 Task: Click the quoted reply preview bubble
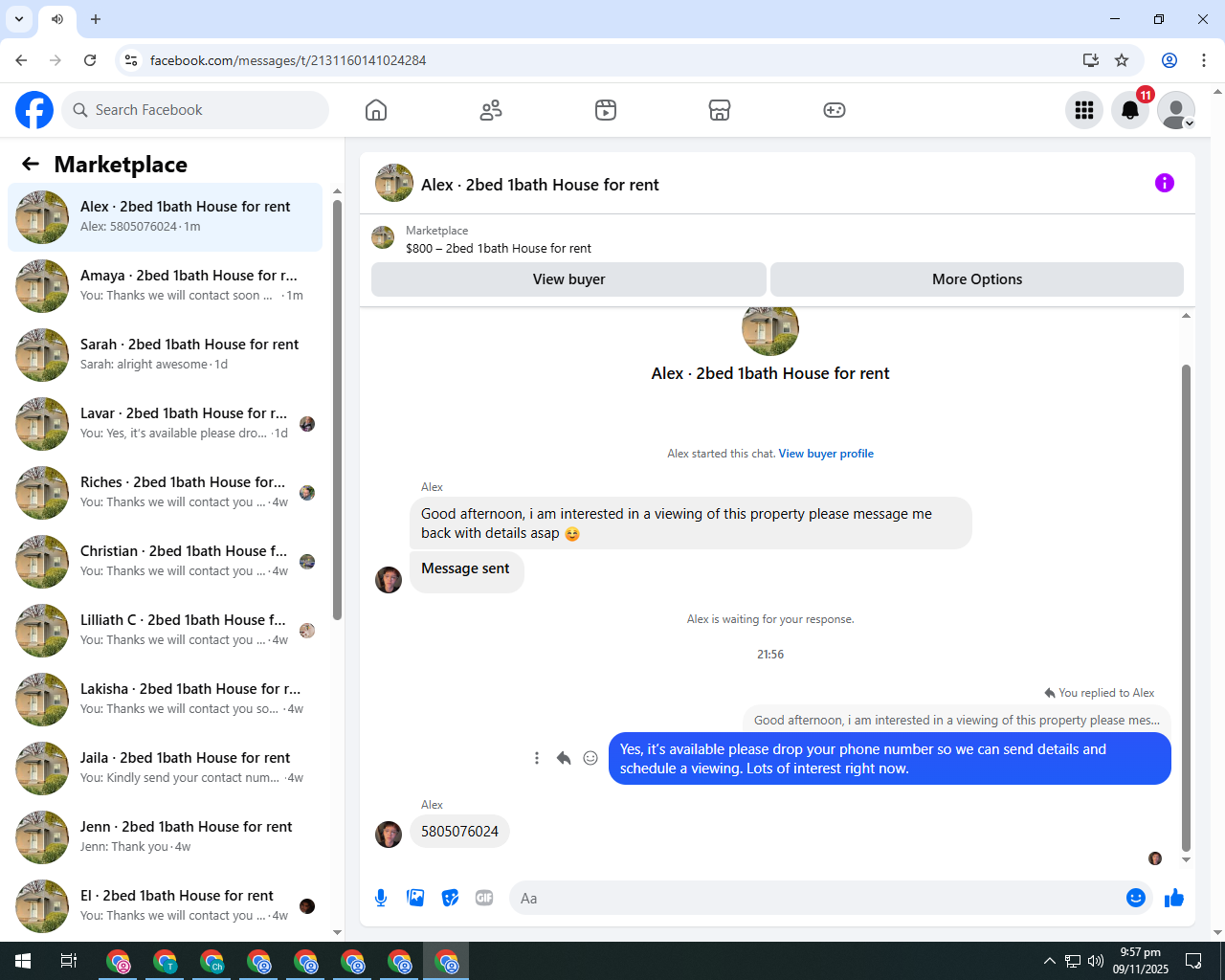(956, 720)
